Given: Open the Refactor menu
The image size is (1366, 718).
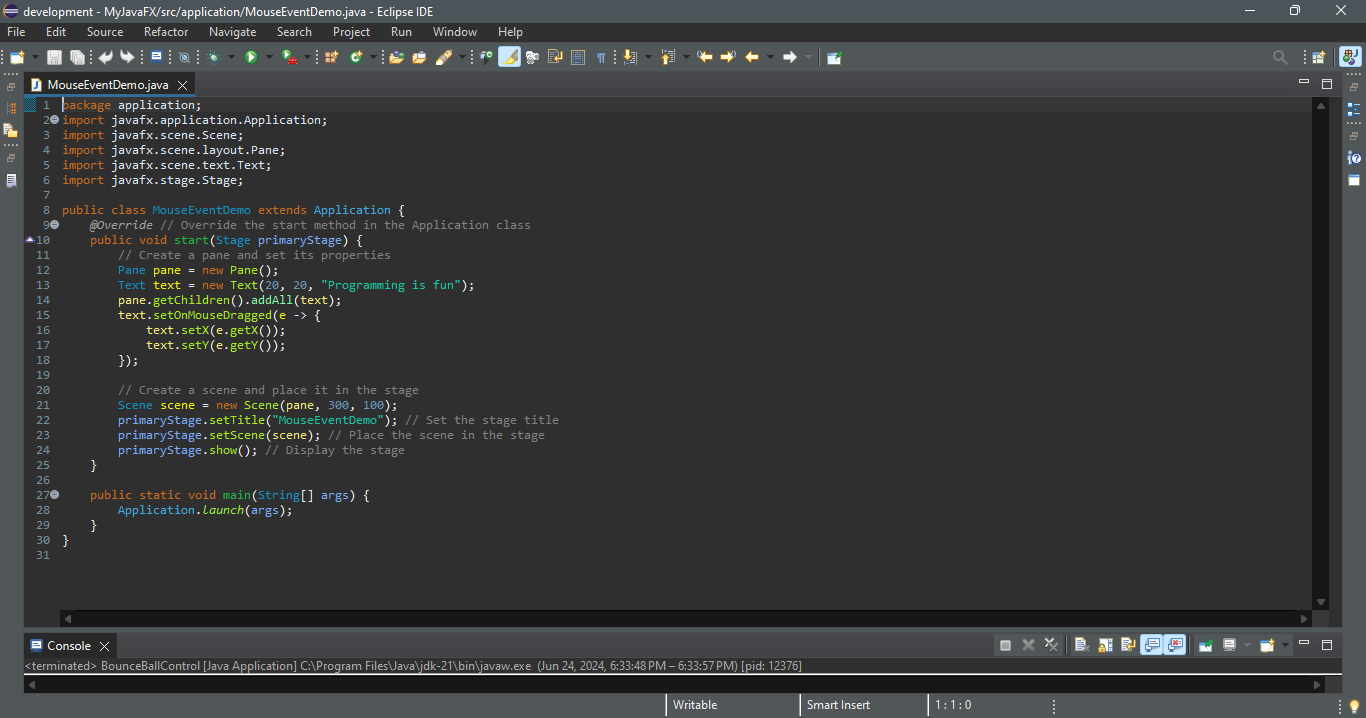Looking at the screenshot, I should click(166, 32).
